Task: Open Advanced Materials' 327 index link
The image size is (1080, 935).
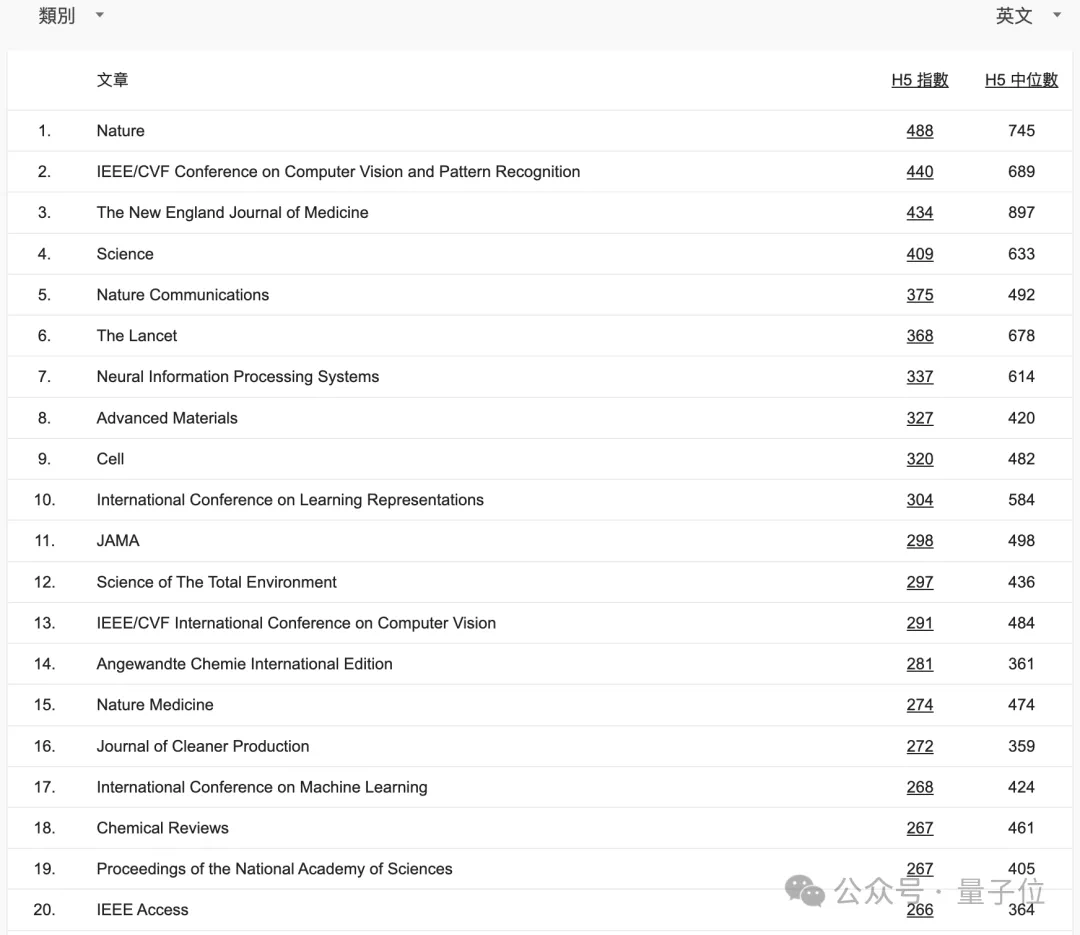Action: pos(920,418)
